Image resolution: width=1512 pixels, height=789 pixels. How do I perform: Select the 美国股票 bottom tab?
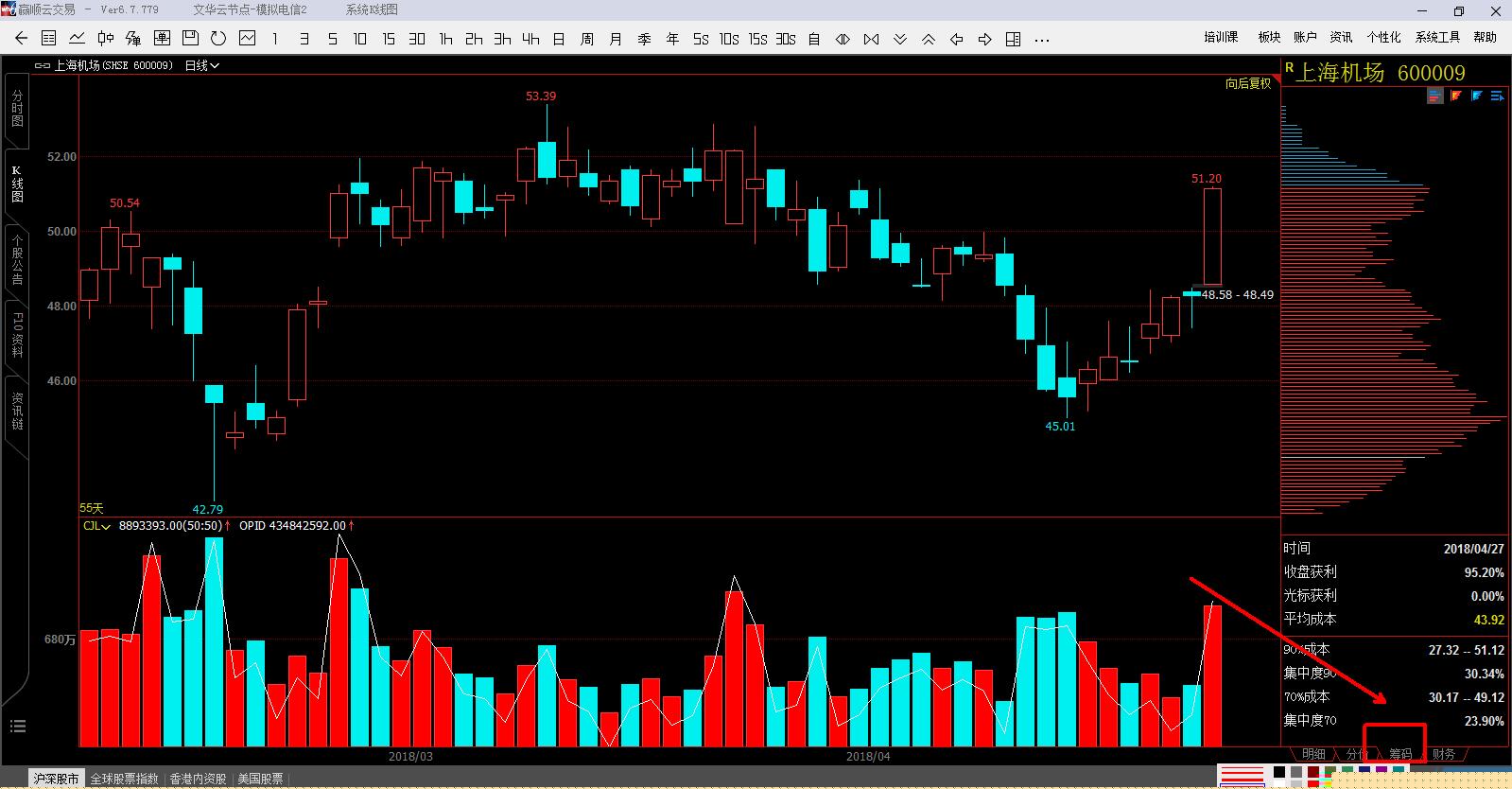[x=260, y=779]
